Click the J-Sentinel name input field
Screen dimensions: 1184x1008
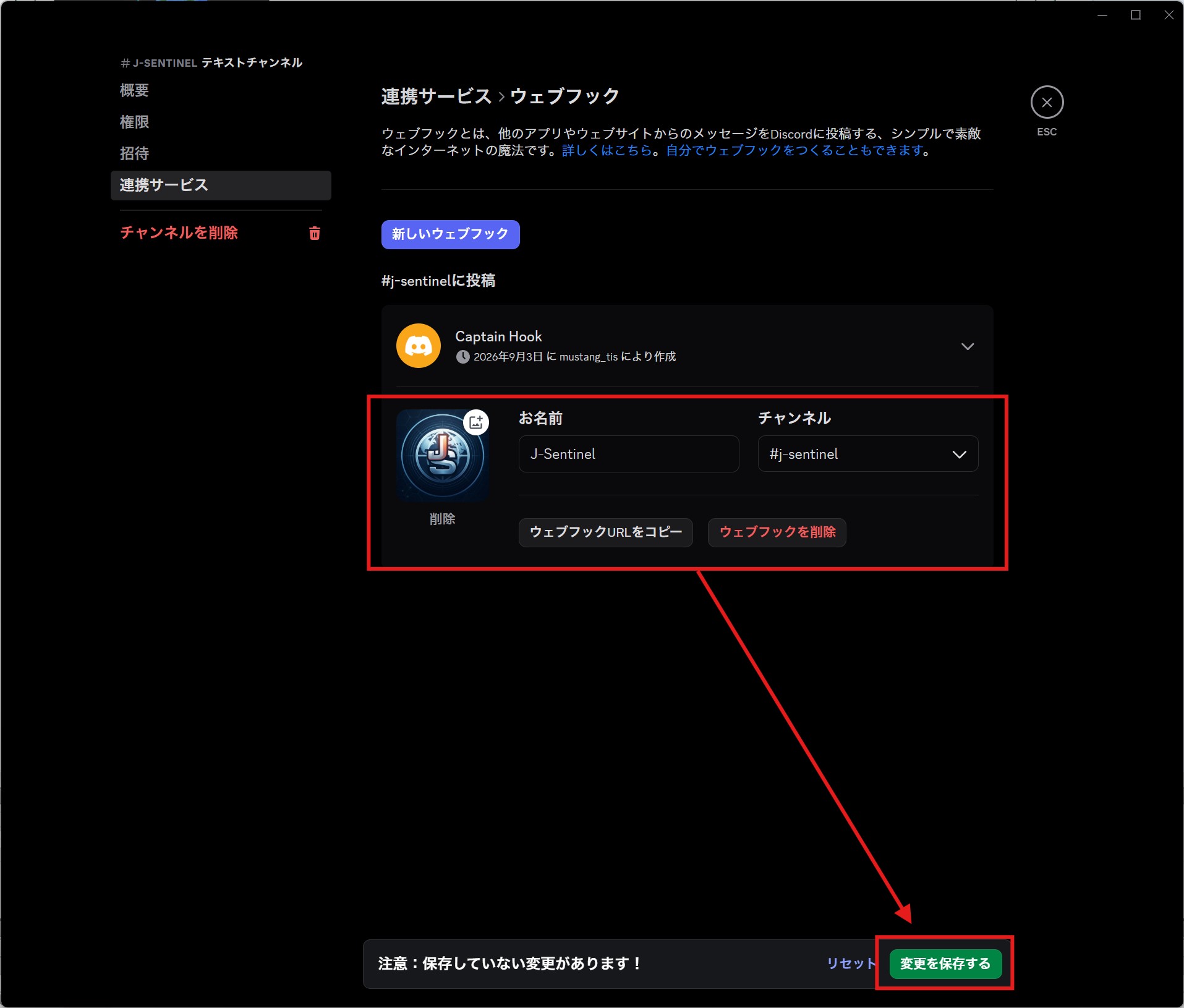[629, 454]
